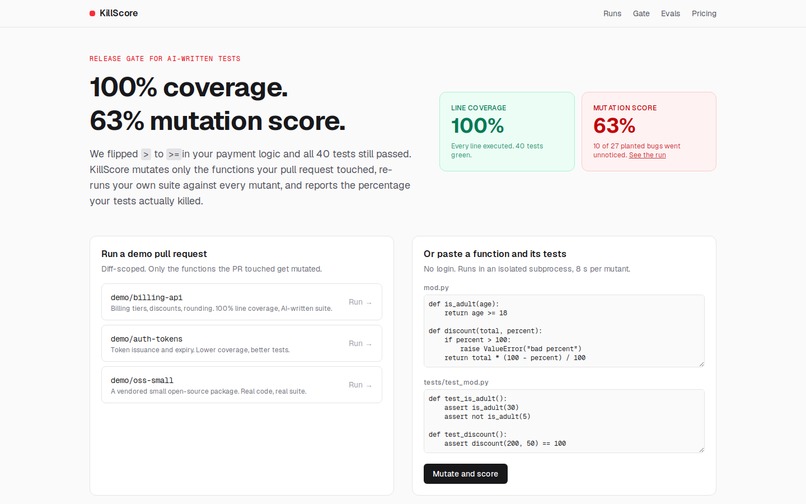This screenshot has width=806, height=504.
Task: Grab the mod.py textarea resize handle
Action: pyautogui.click(x=701, y=364)
